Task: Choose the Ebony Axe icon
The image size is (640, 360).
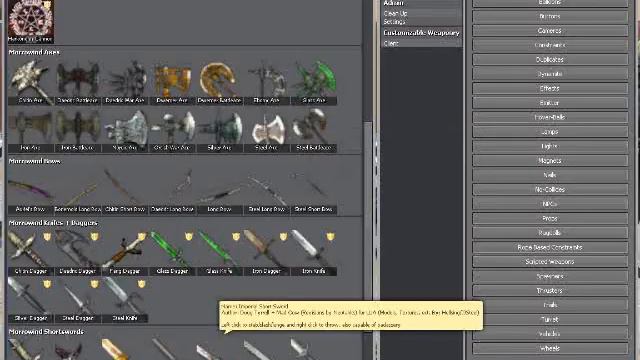Action: [x=267, y=82]
